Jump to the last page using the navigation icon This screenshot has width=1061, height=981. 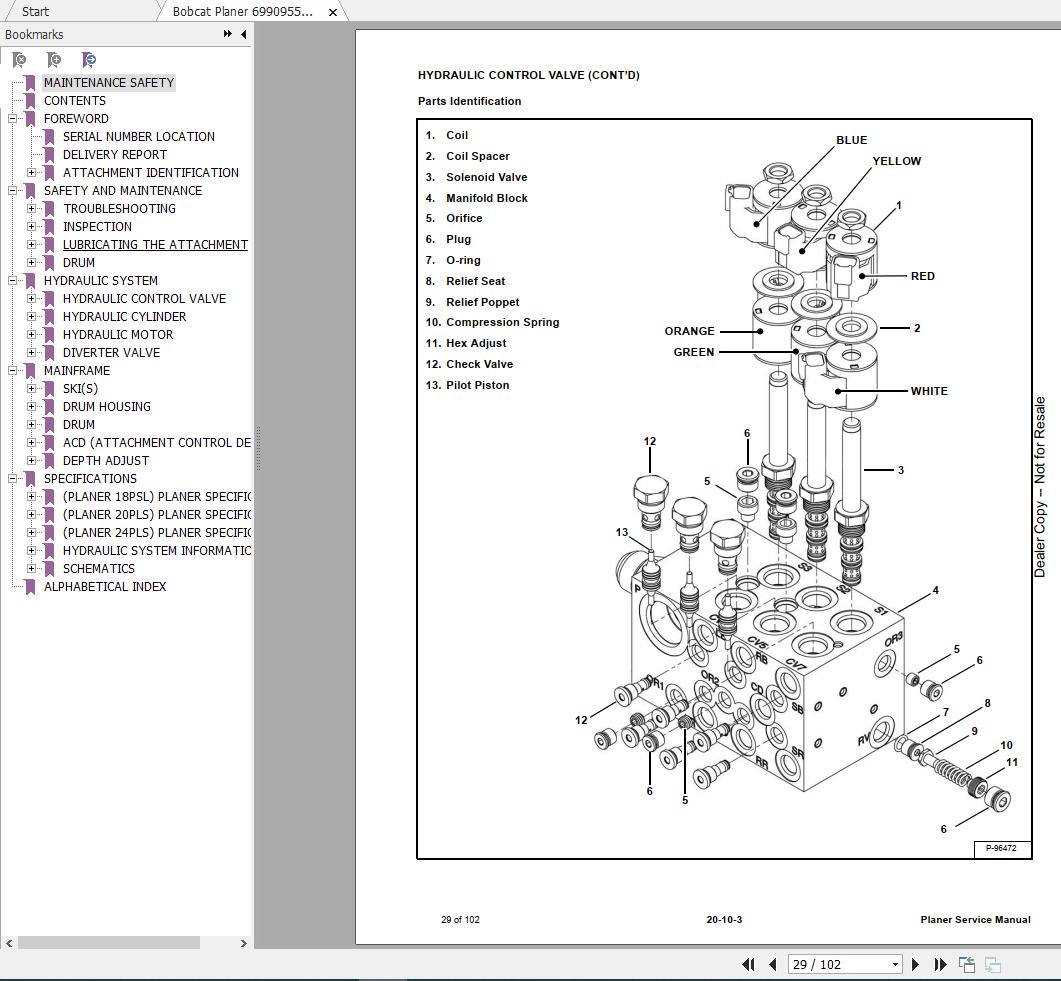pyautogui.click(x=941, y=964)
